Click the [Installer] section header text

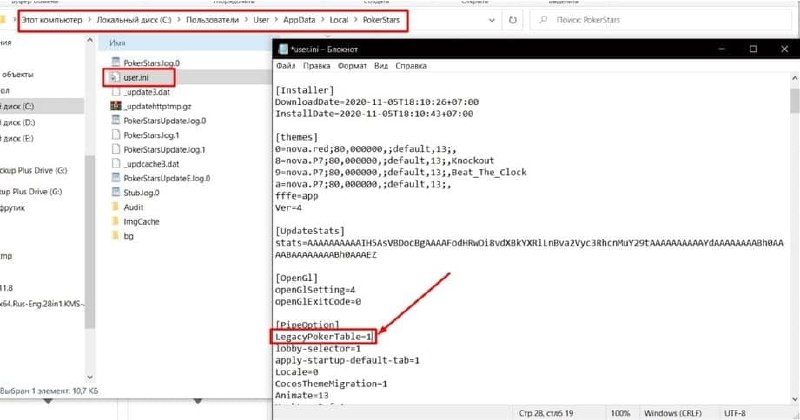click(x=305, y=90)
